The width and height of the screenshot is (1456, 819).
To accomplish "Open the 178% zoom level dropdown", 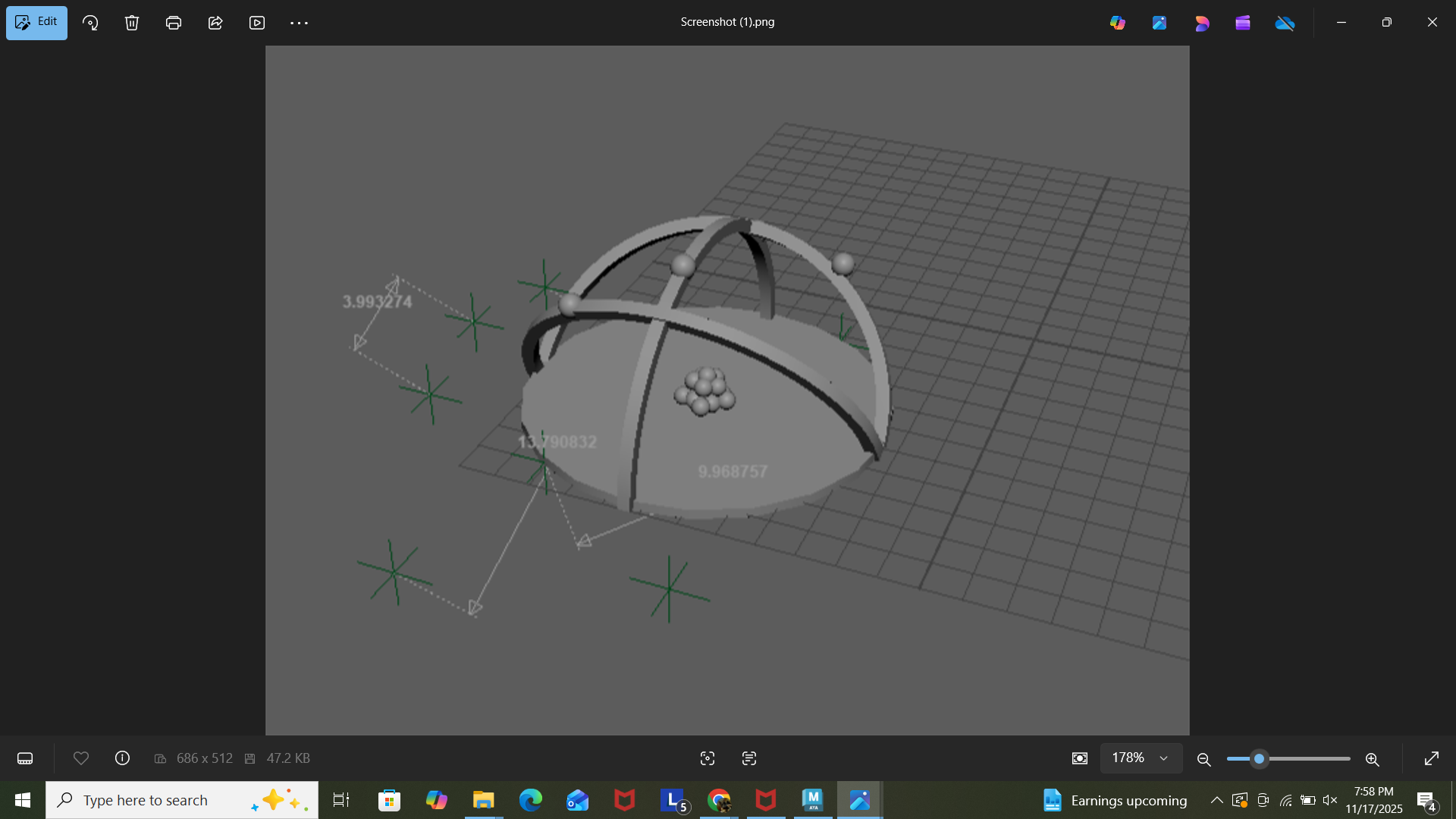I will click(x=1141, y=758).
